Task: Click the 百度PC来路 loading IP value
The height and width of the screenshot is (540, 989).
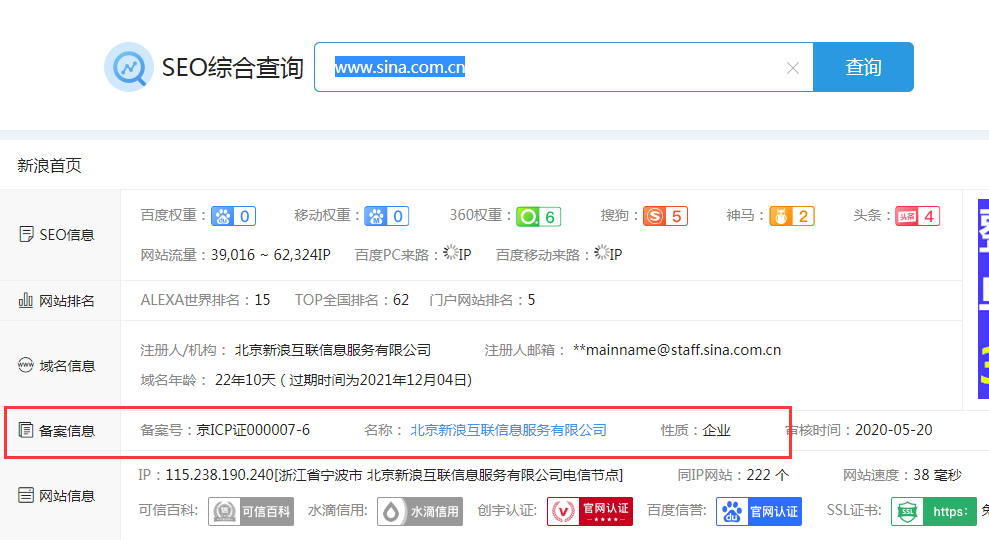Action: click(x=457, y=254)
